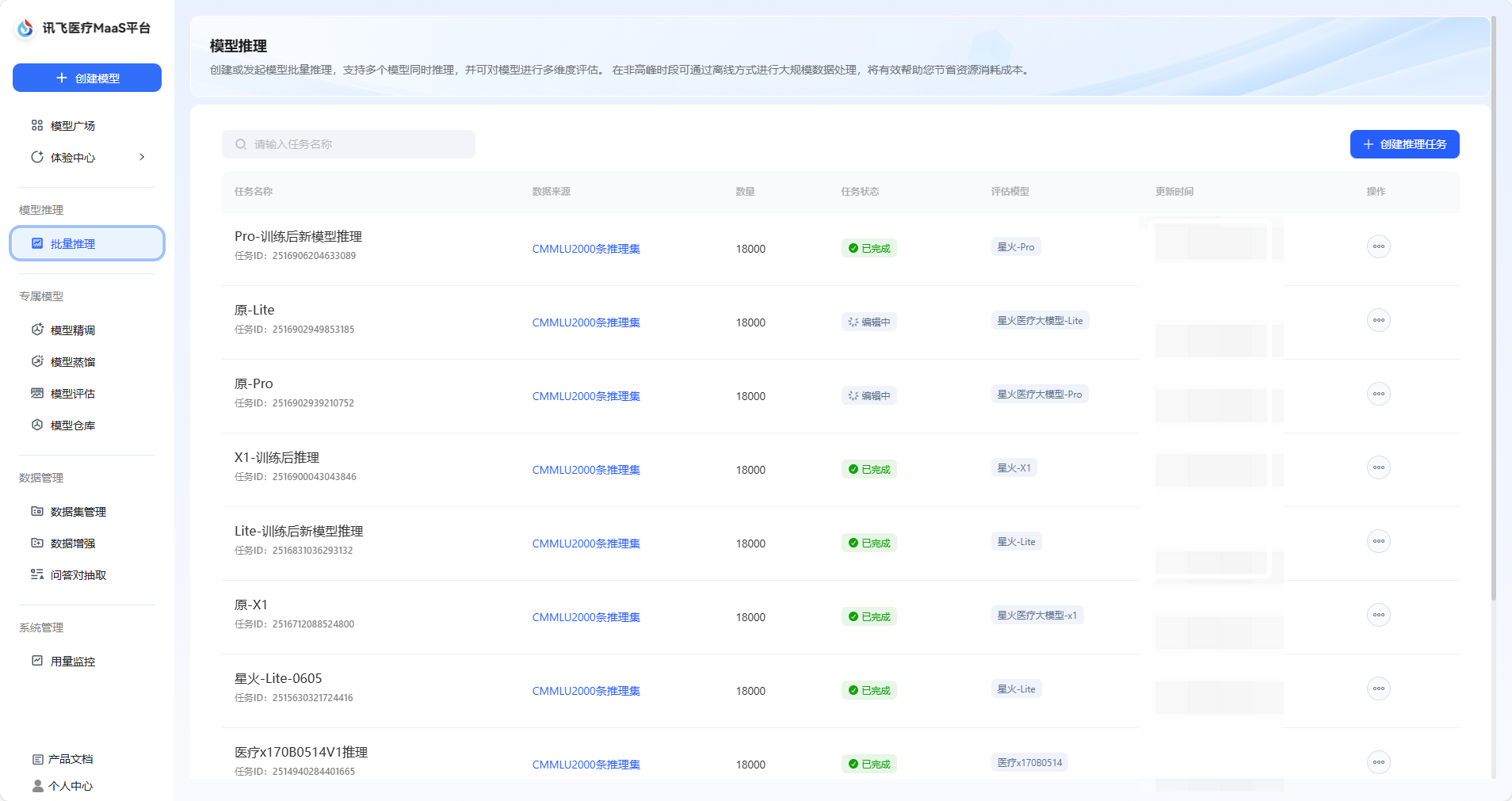1512x801 pixels.
Task: Click task name 星火-Lite-0605
Action: 278,678
